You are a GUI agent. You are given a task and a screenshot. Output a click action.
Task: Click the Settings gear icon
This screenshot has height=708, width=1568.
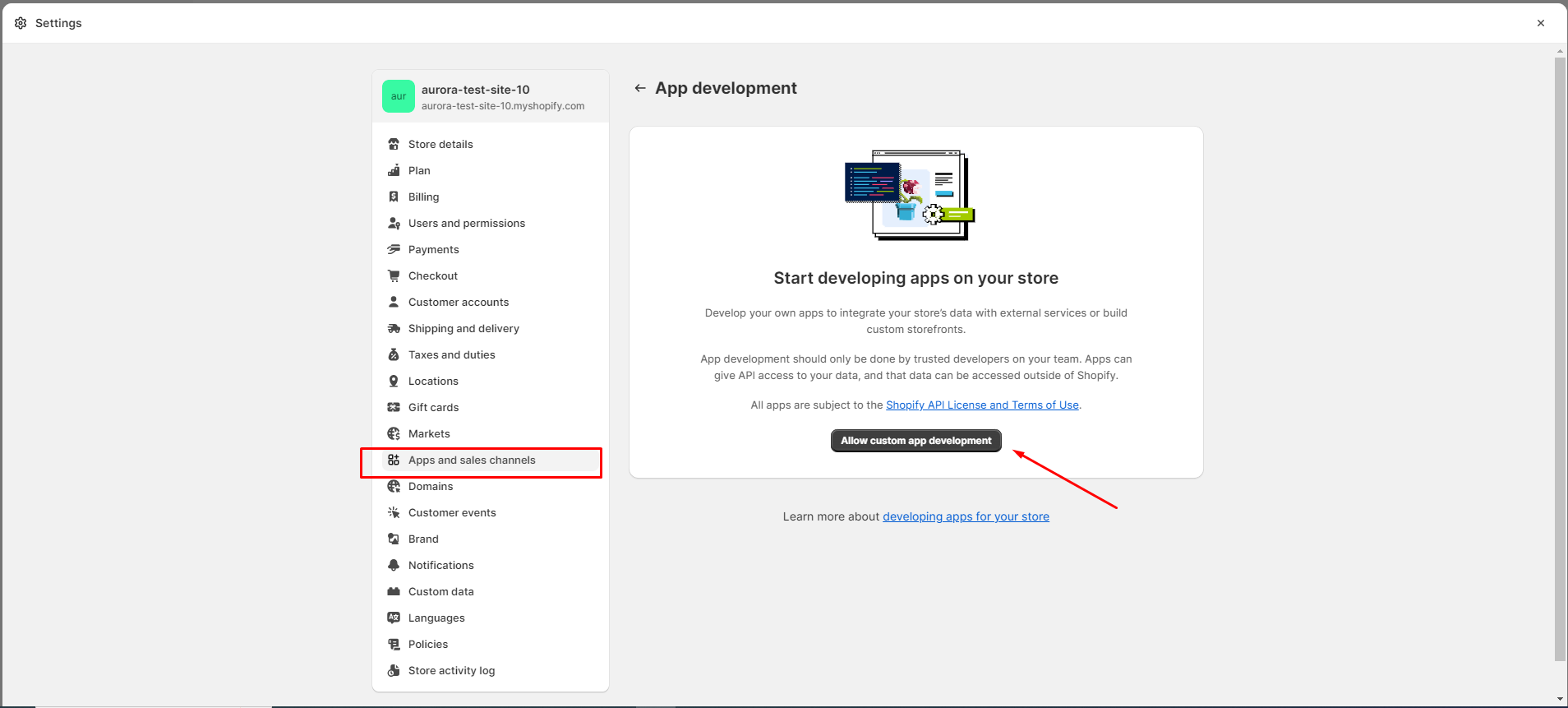coord(21,23)
